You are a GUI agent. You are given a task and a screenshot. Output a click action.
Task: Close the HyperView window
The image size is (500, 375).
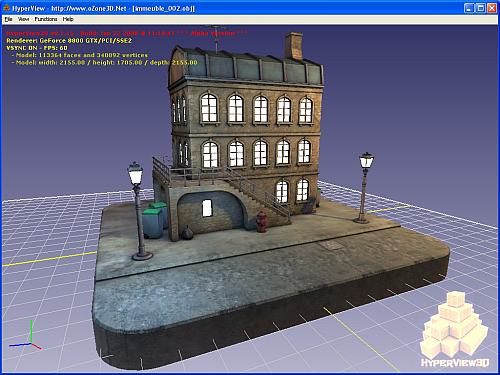[492, 8]
